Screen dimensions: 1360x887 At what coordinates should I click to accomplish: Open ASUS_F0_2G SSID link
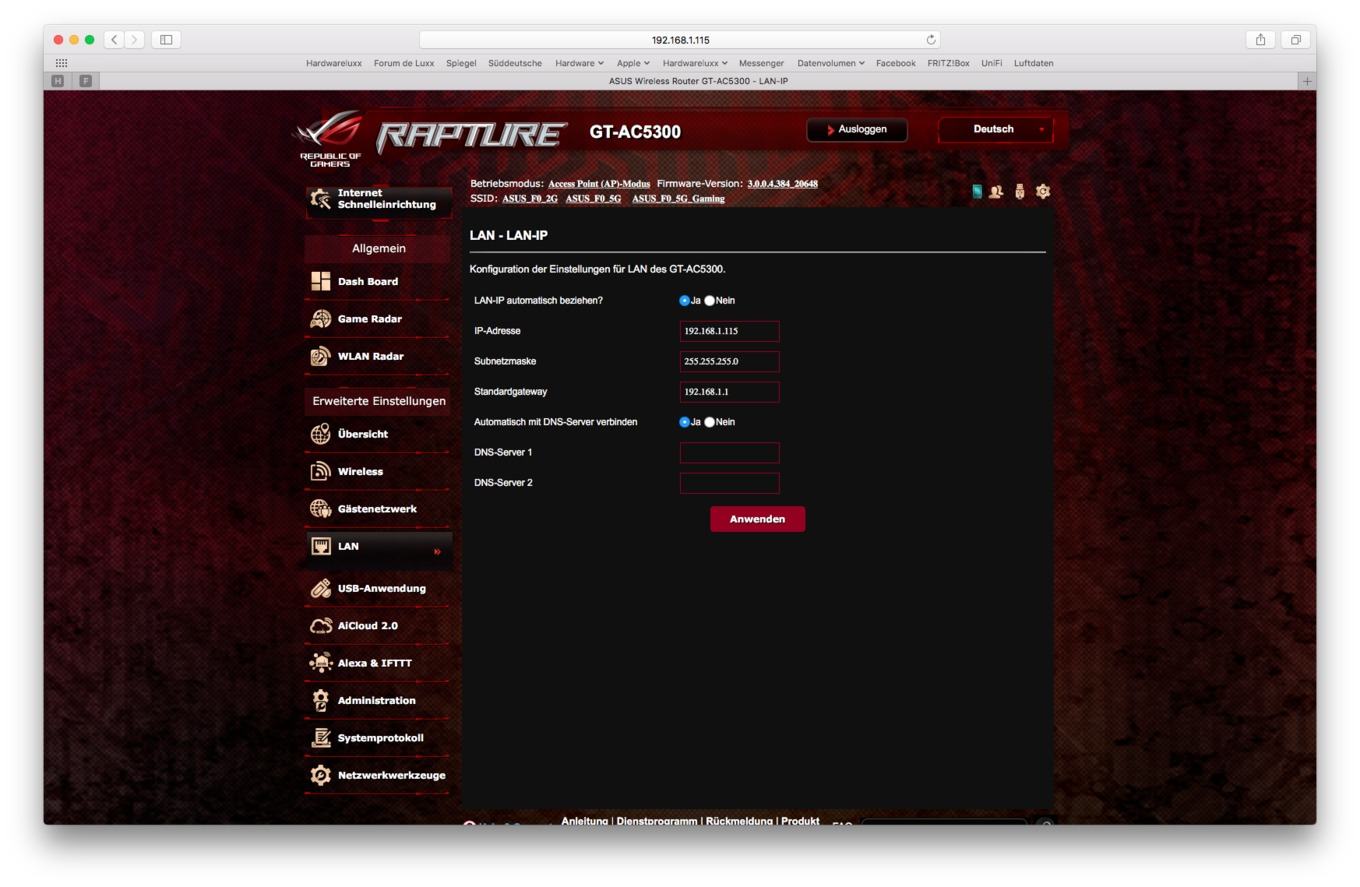(530, 199)
